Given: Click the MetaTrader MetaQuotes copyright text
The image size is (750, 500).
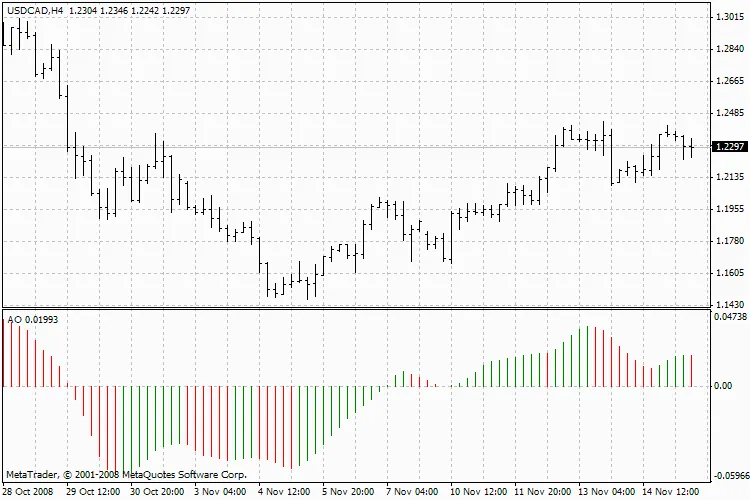Looking at the screenshot, I should point(125,474).
